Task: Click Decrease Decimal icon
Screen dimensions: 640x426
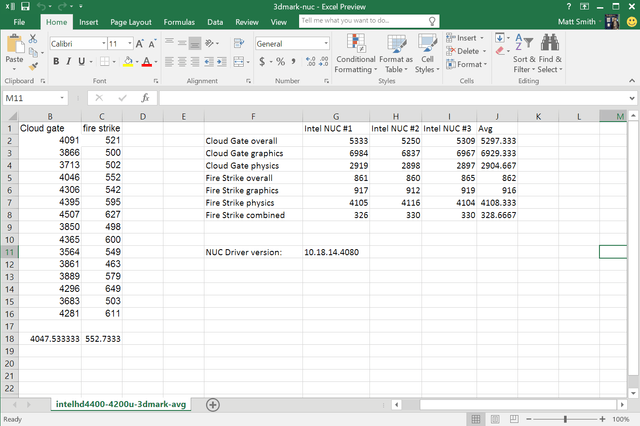Action: pos(324,62)
